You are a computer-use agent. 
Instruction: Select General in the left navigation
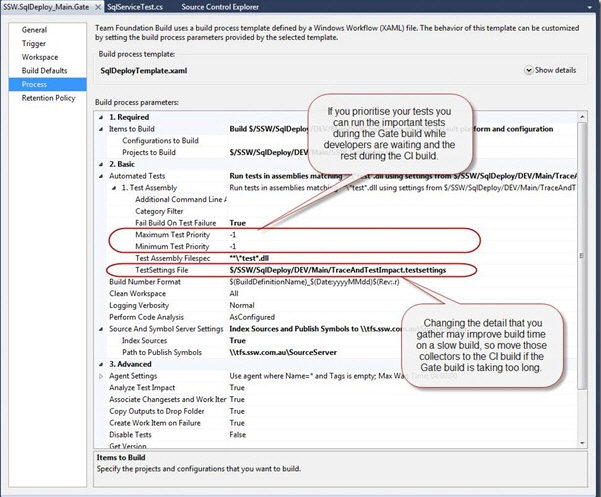tap(35, 31)
